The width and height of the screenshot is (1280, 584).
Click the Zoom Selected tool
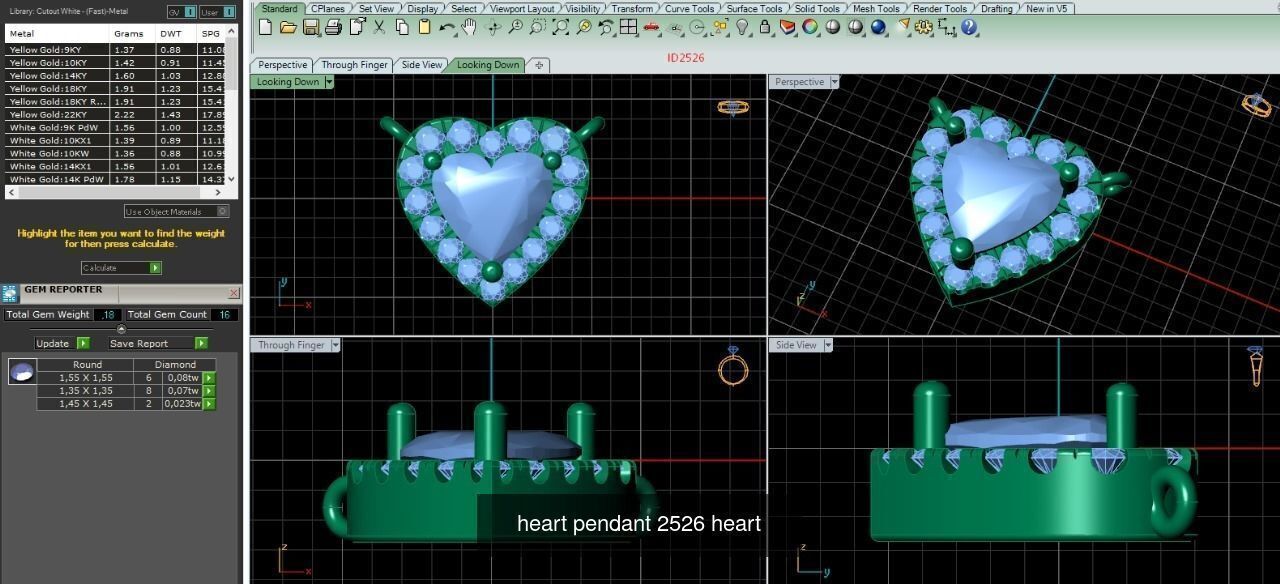583,27
